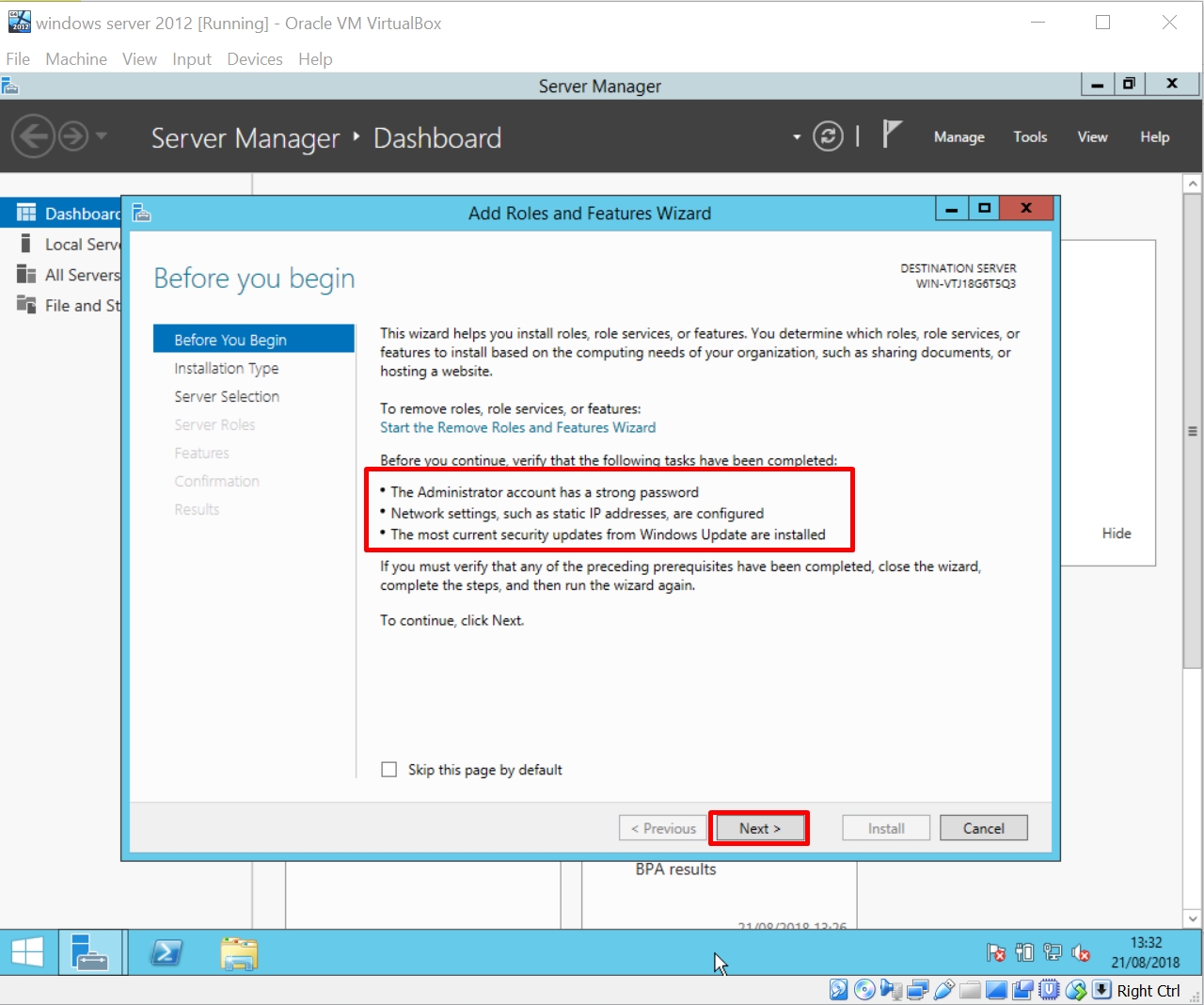Click the network tray icon
The width and height of the screenshot is (1204, 1005).
1053,952
